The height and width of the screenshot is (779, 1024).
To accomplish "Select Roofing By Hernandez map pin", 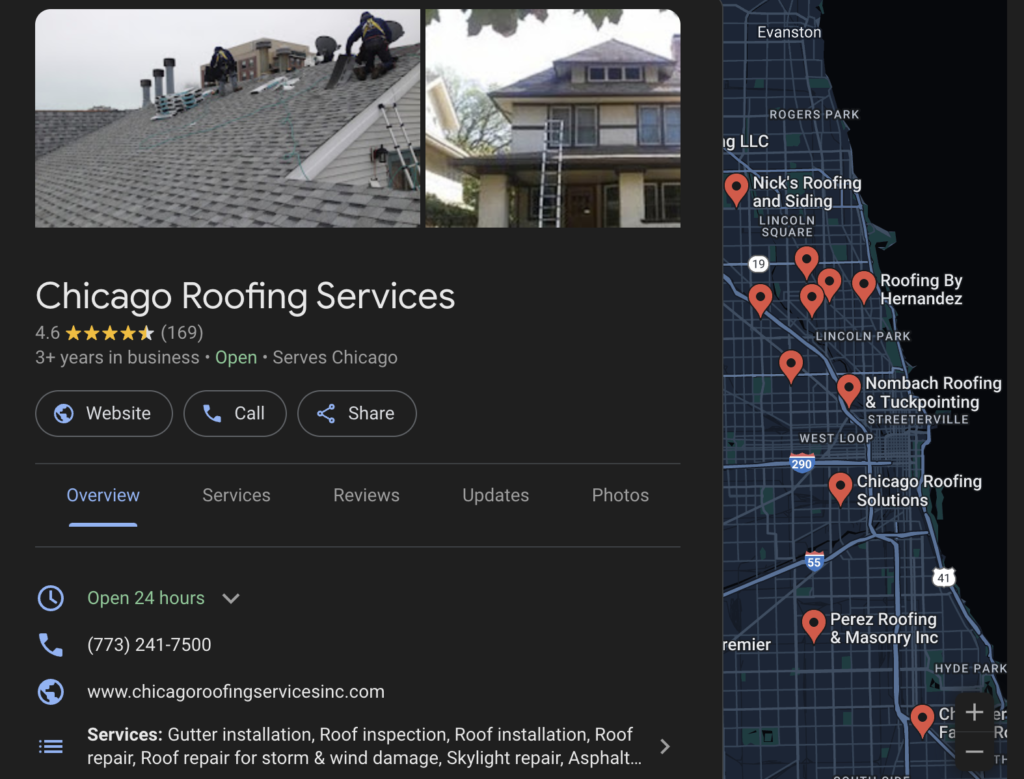I will click(x=863, y=287).
